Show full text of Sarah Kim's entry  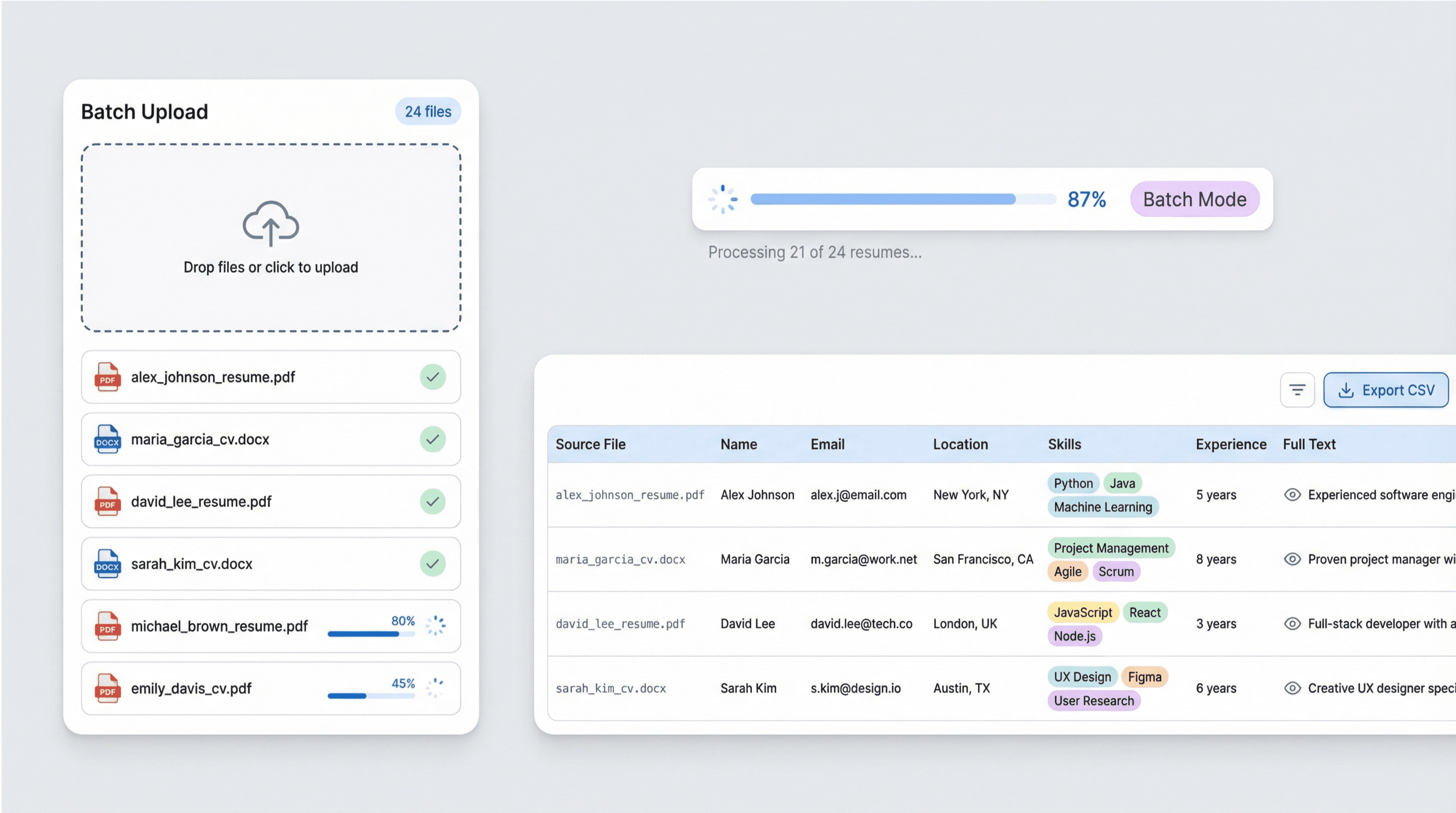(x=1293, y=688)
